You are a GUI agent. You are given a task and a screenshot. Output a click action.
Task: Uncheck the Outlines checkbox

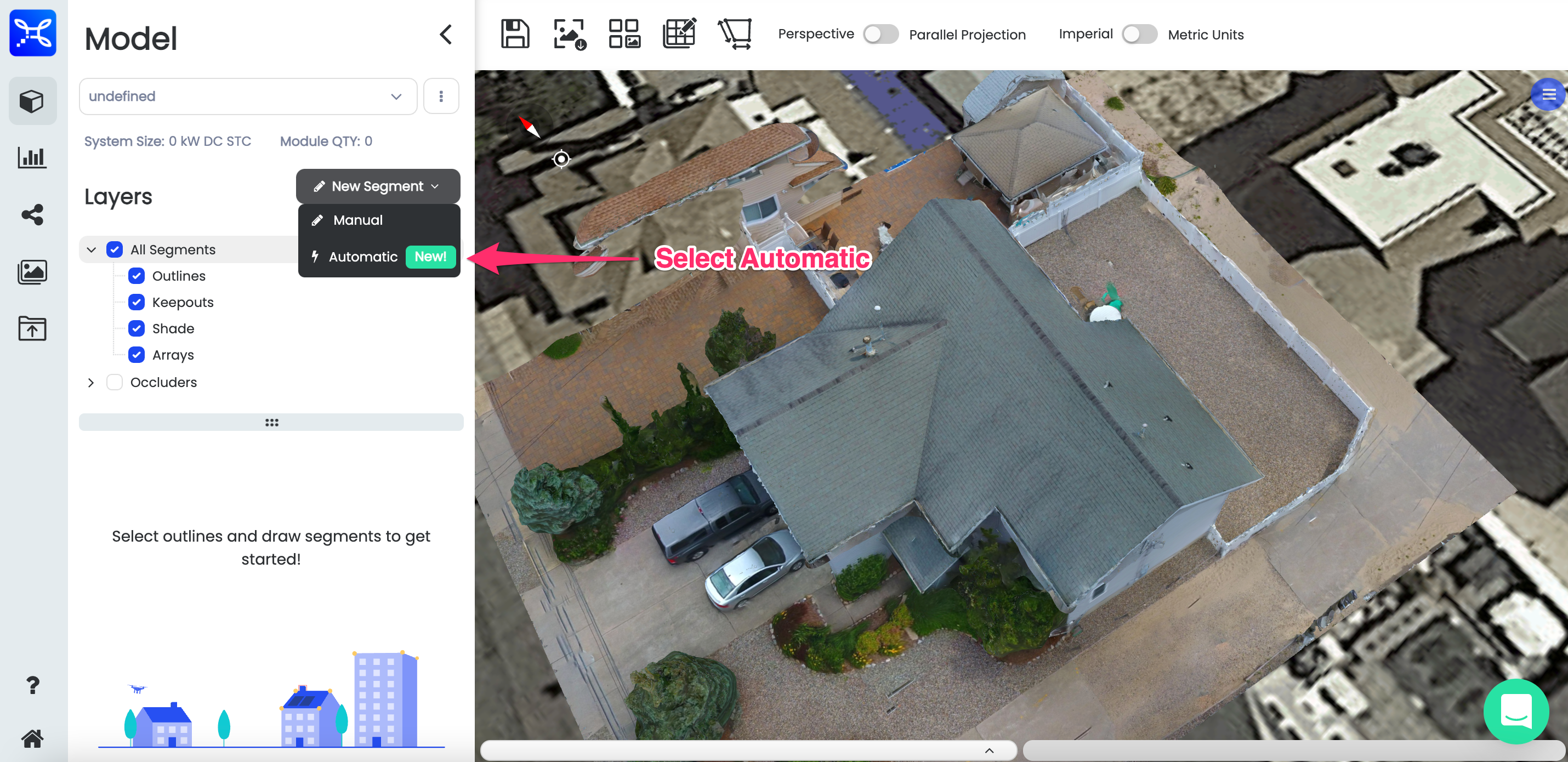tap(137, 276)
